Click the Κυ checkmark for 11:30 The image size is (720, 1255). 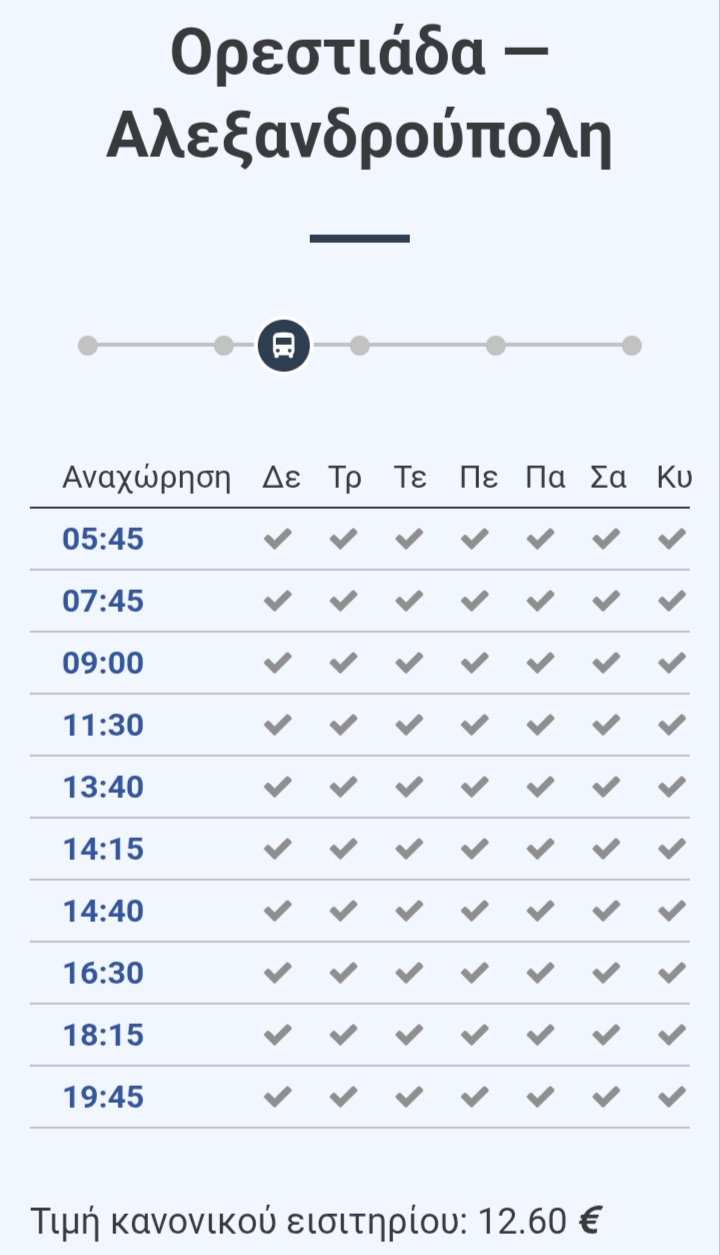point(672,725)
